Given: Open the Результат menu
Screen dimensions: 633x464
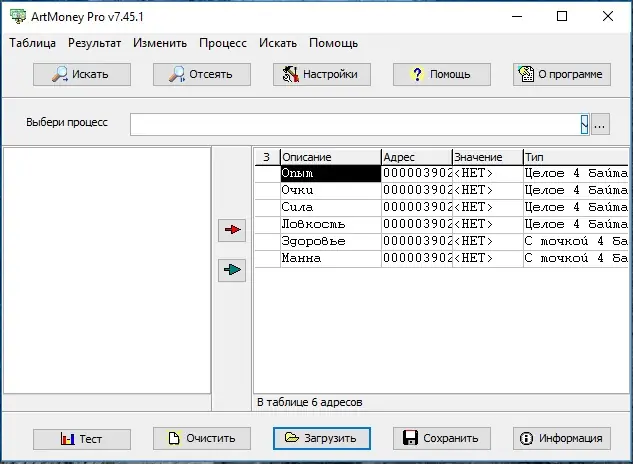Looking at the screenshot, I should [94, 43].
